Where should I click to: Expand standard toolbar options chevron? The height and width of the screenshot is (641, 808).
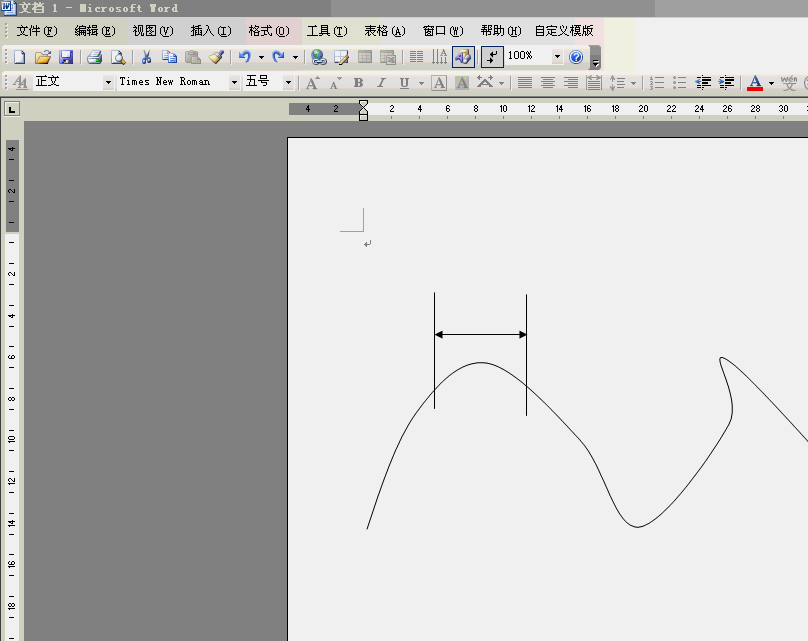click(595, 57)
